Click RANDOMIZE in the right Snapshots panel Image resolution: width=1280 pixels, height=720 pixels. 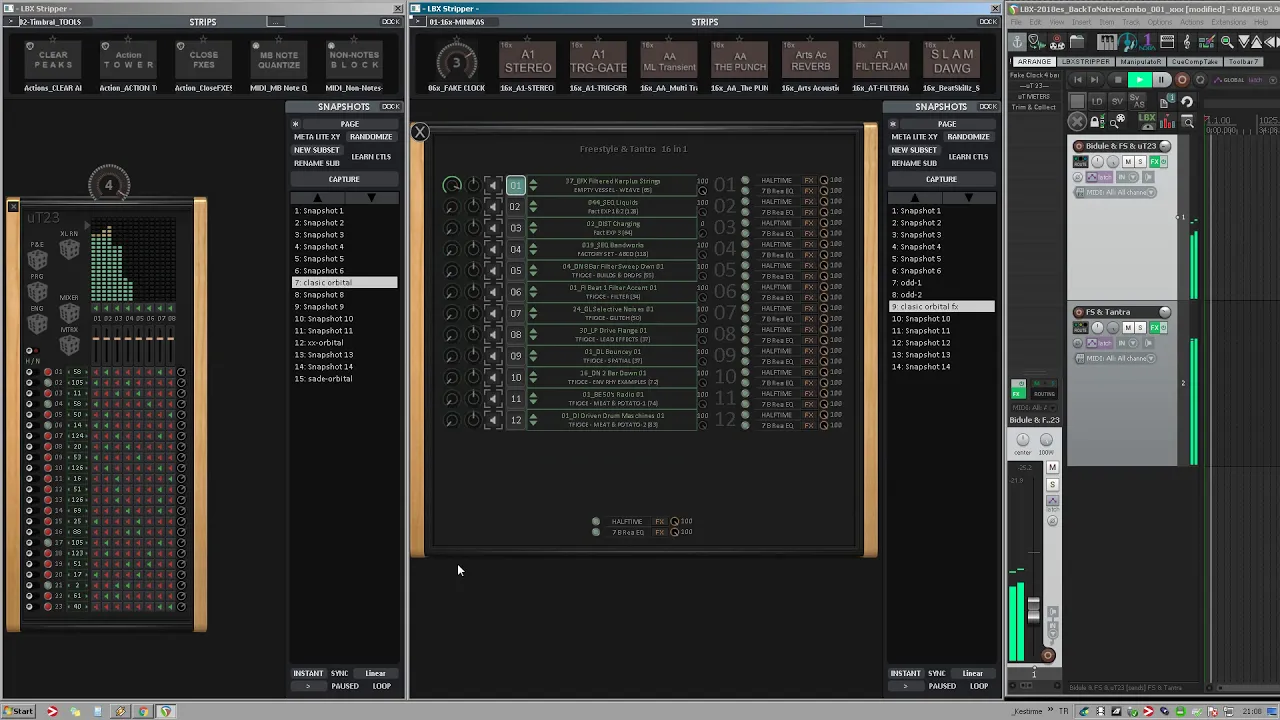pos(968,137)
